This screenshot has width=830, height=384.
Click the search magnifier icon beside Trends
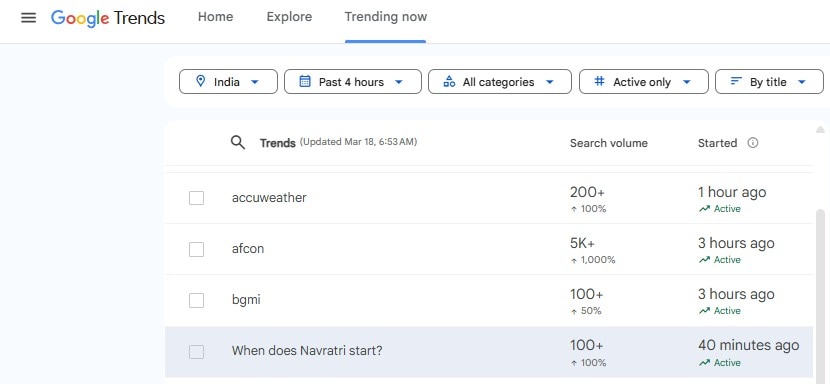click(x=238, y=142)
